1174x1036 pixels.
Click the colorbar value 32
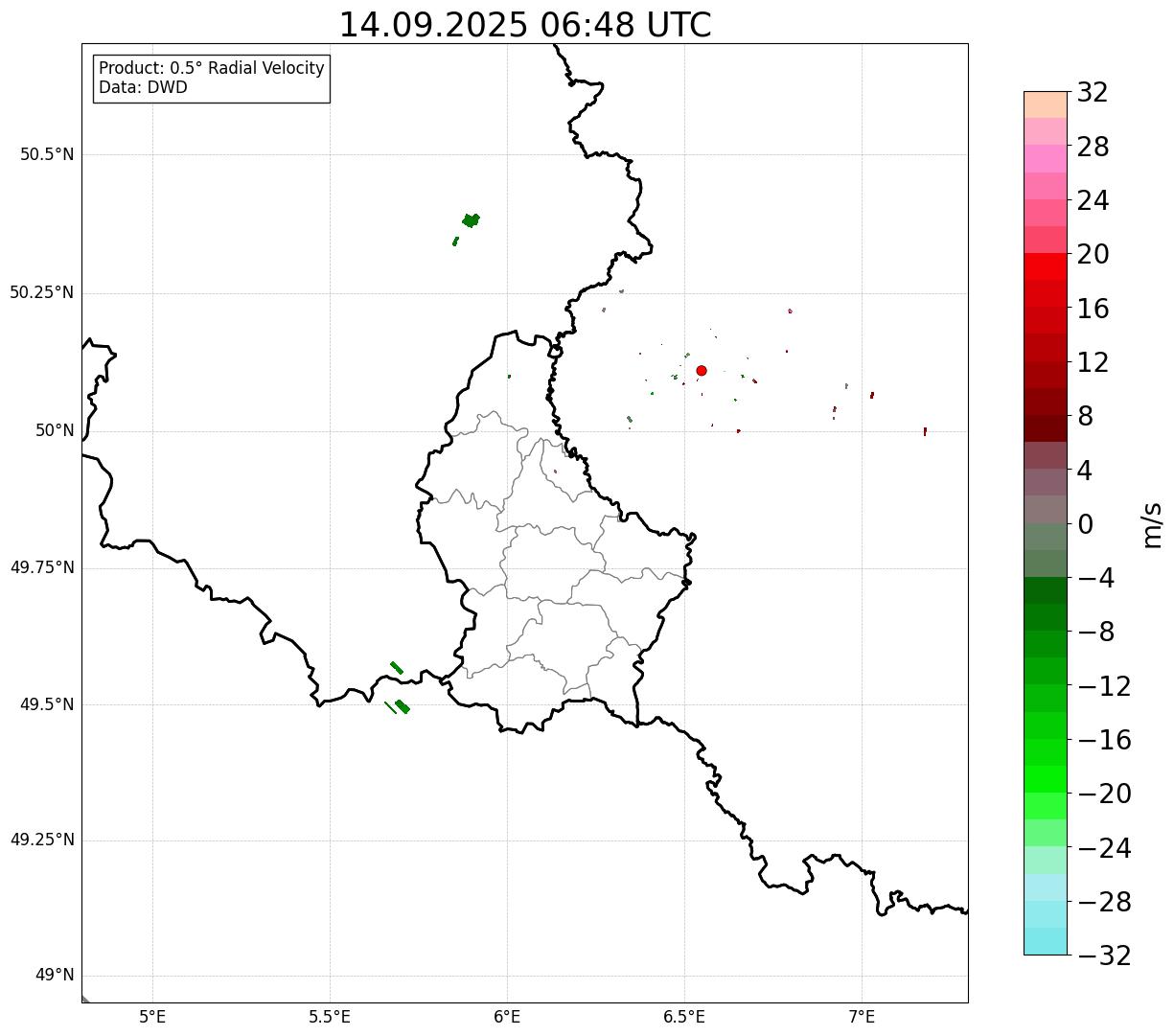(x=1093, y=93)
